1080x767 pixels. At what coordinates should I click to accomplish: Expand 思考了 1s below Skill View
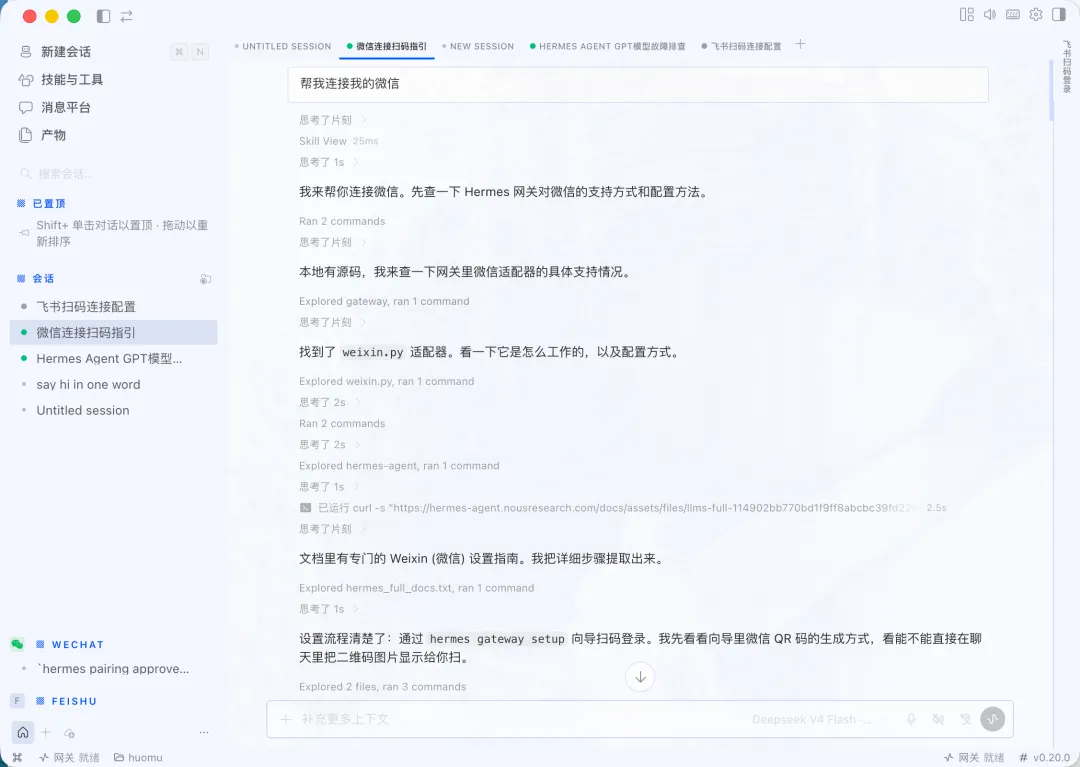pos(329,162)
